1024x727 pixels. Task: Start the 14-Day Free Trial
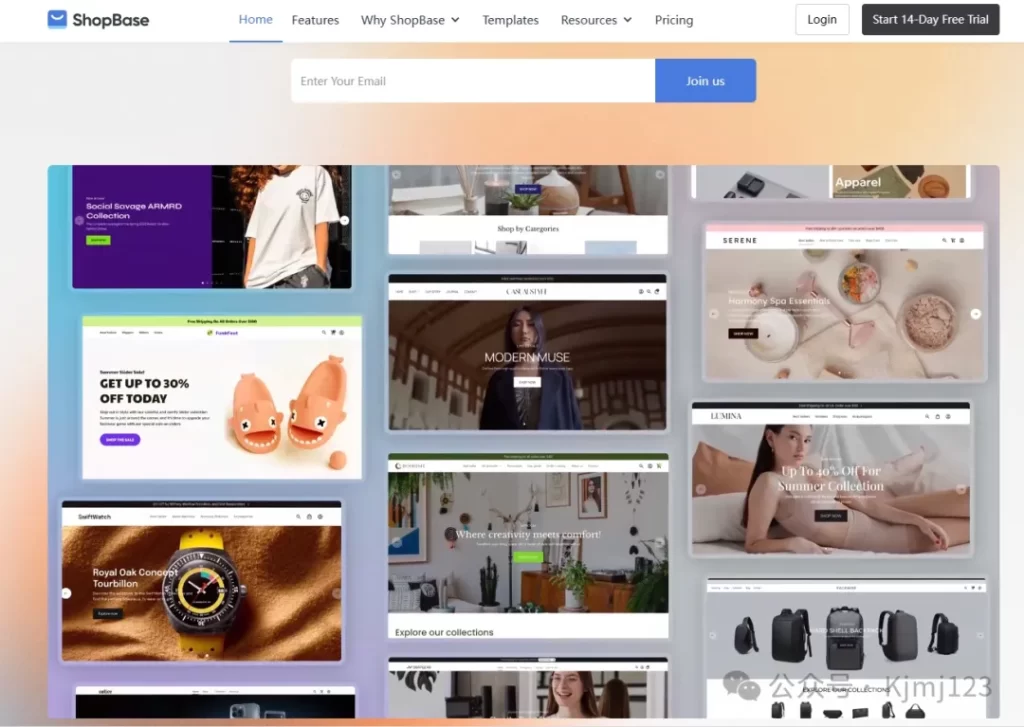coord(930,20)
